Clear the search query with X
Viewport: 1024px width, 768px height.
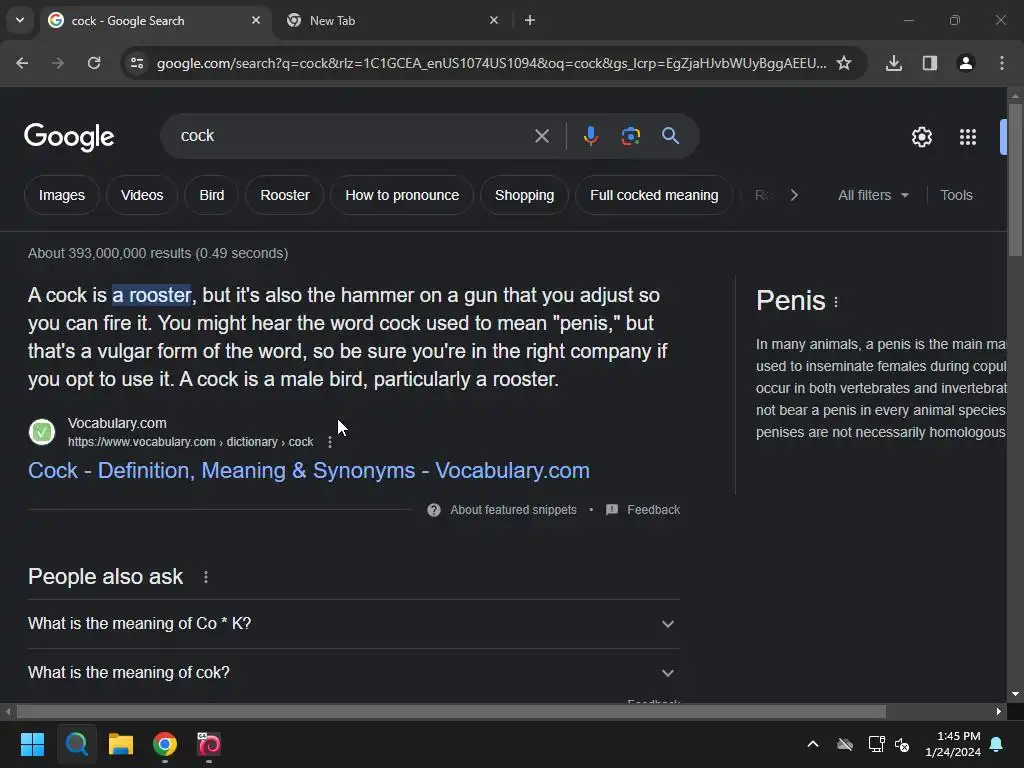[541, 136]
